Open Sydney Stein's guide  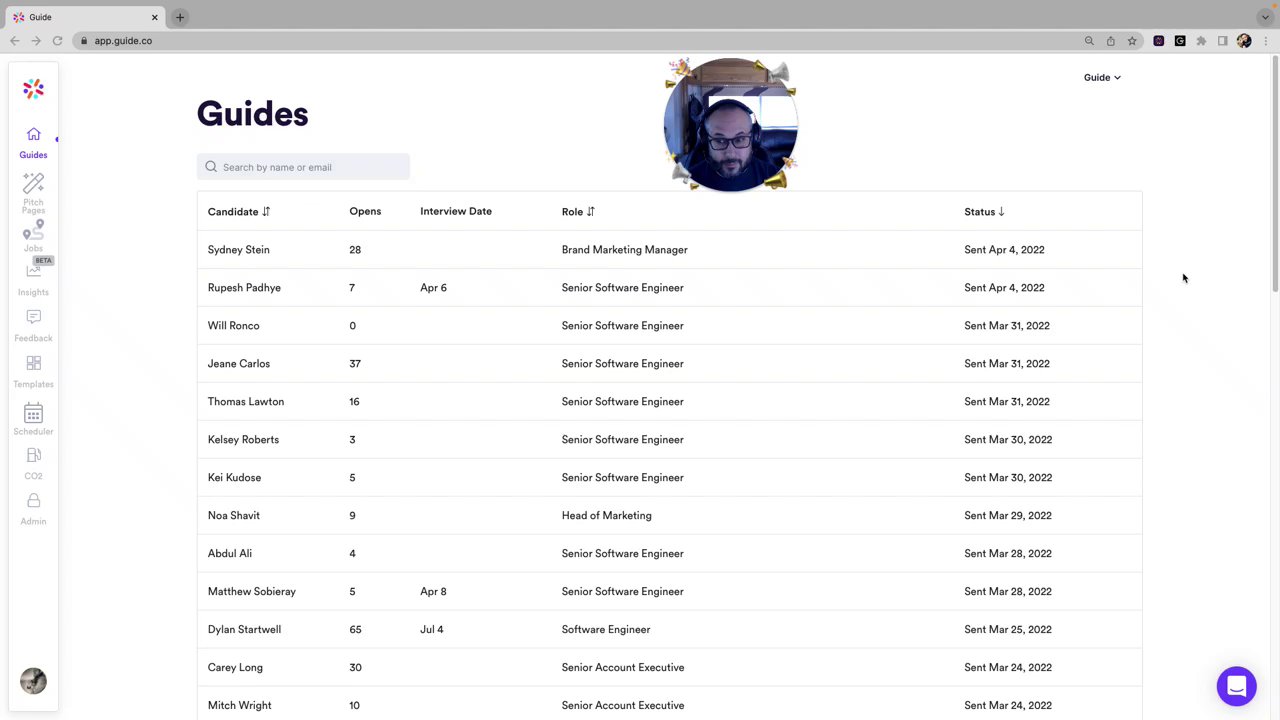pyautogui.click(x=669, y=250)
